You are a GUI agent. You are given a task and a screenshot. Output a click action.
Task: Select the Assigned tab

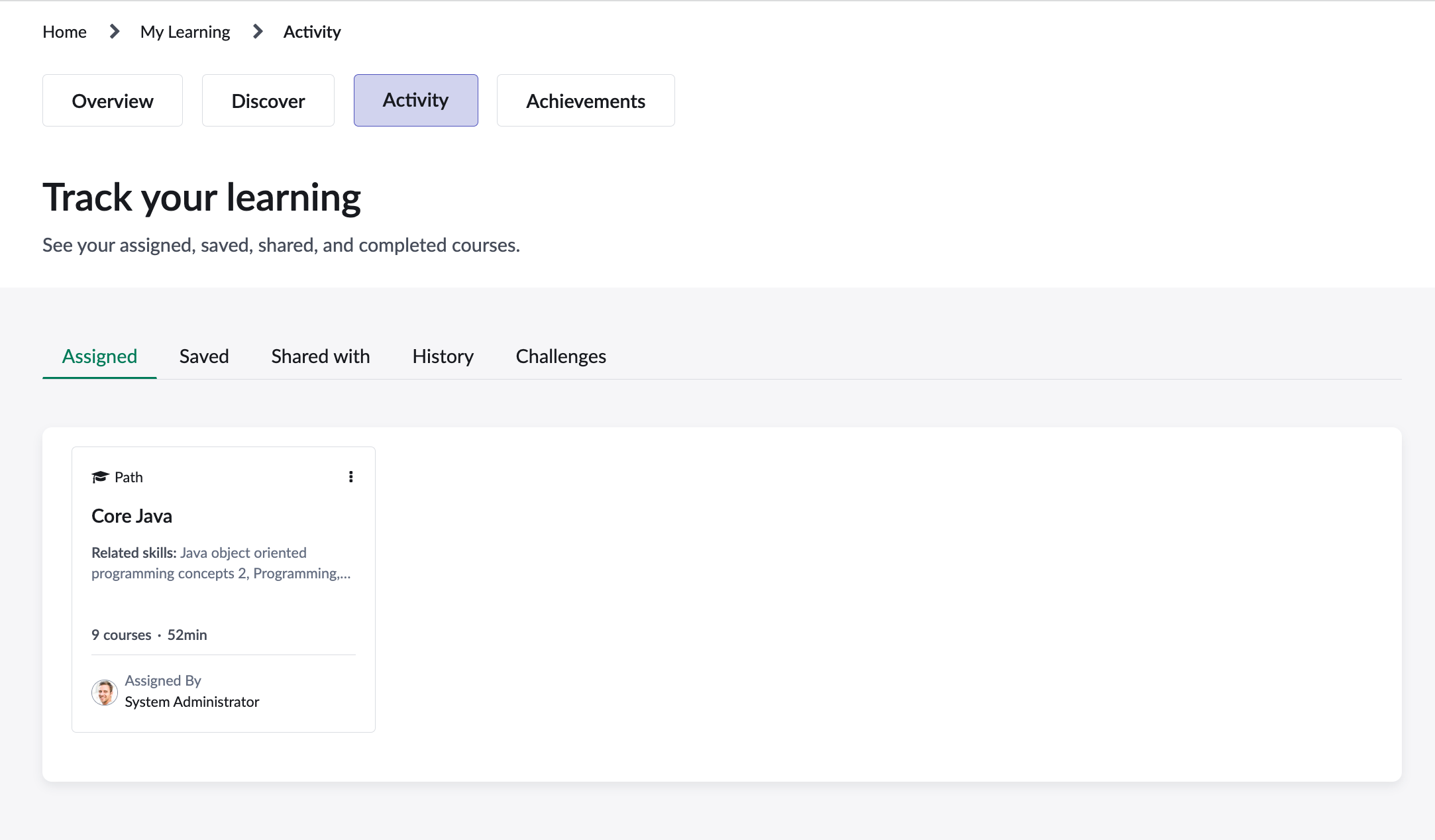[x=99, y=356]
